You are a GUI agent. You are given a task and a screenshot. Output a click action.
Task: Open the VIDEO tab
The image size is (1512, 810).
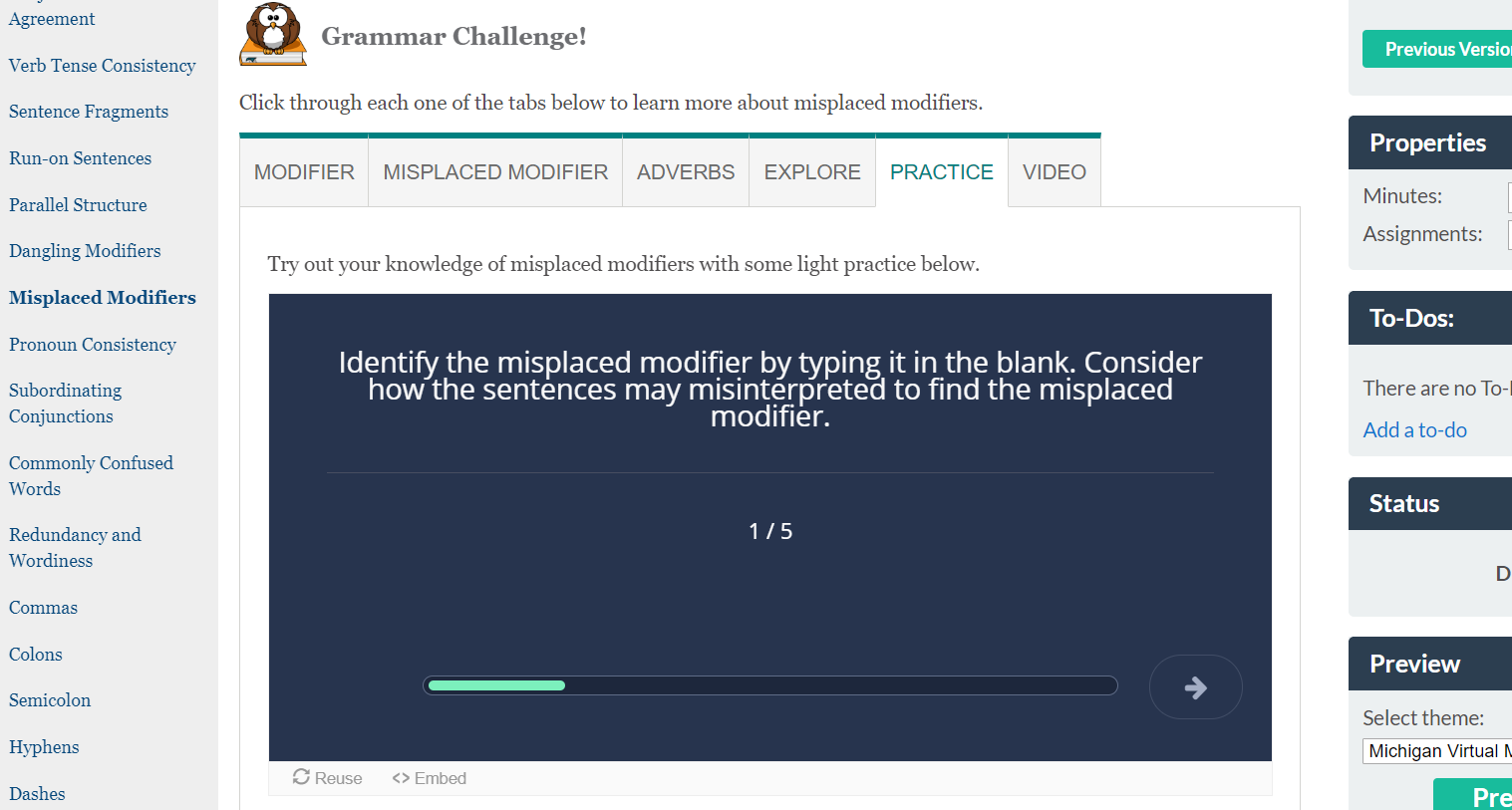pos(1055,172)
